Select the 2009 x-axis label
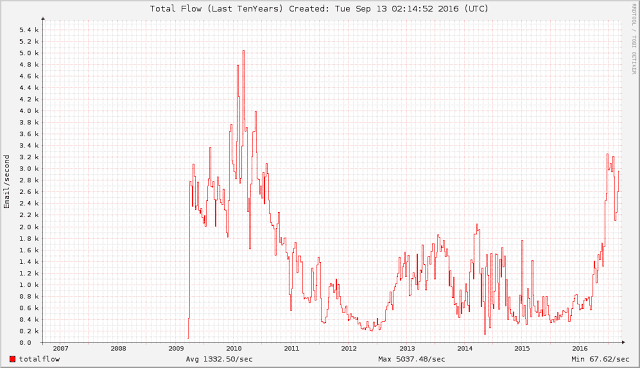Image resolution: width=640 pixels, height=368 pixels. [x=176, y=348]
